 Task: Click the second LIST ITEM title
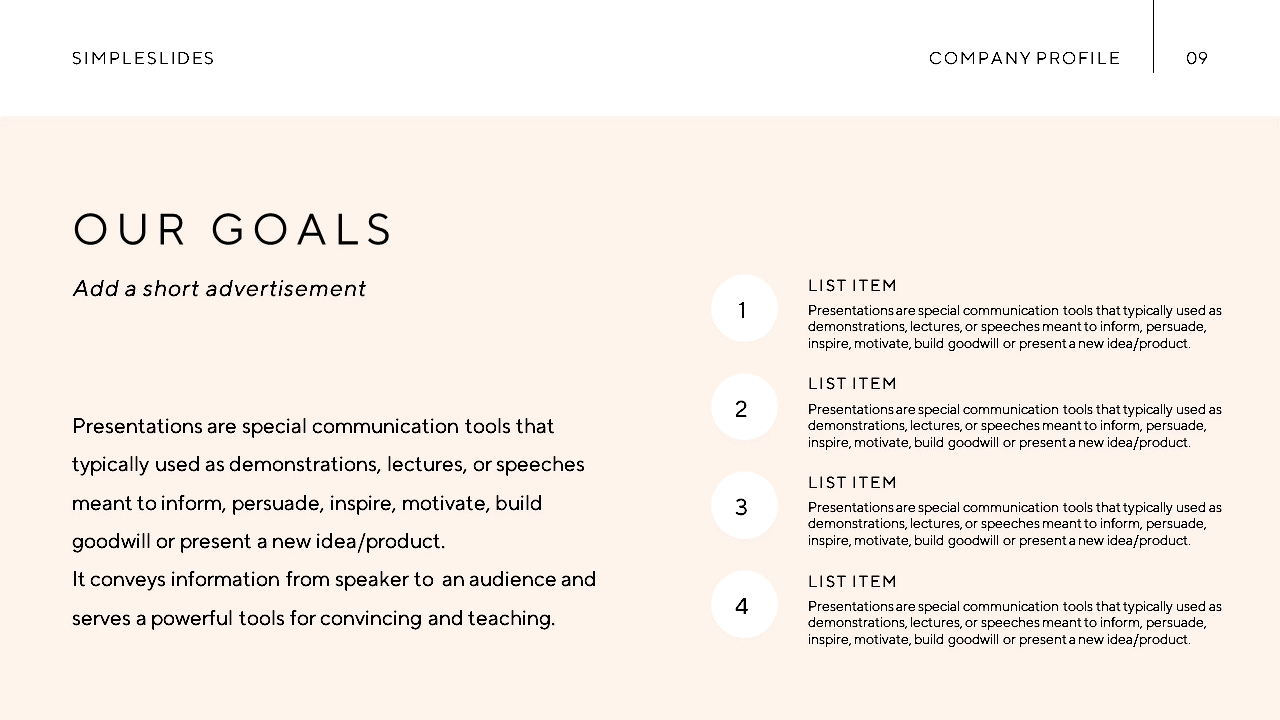coord(853,383)
